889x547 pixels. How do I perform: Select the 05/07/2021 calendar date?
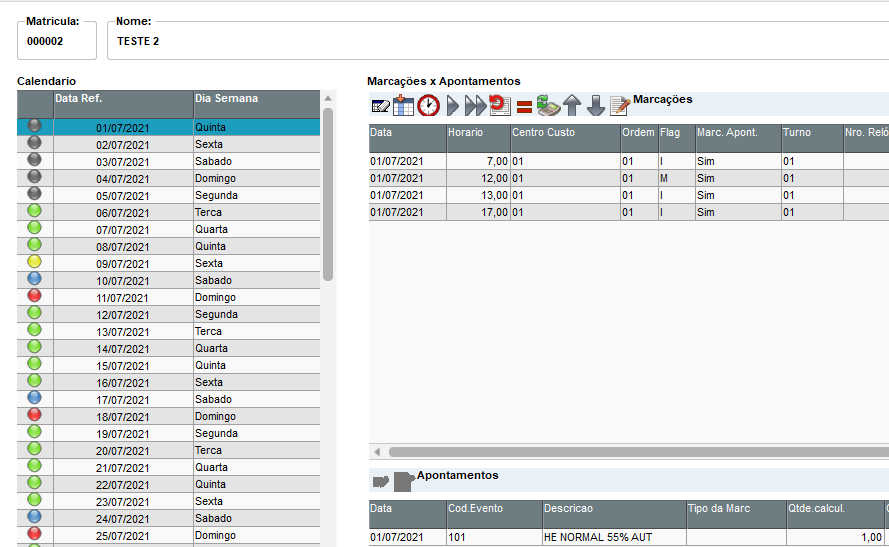(124, 196)
